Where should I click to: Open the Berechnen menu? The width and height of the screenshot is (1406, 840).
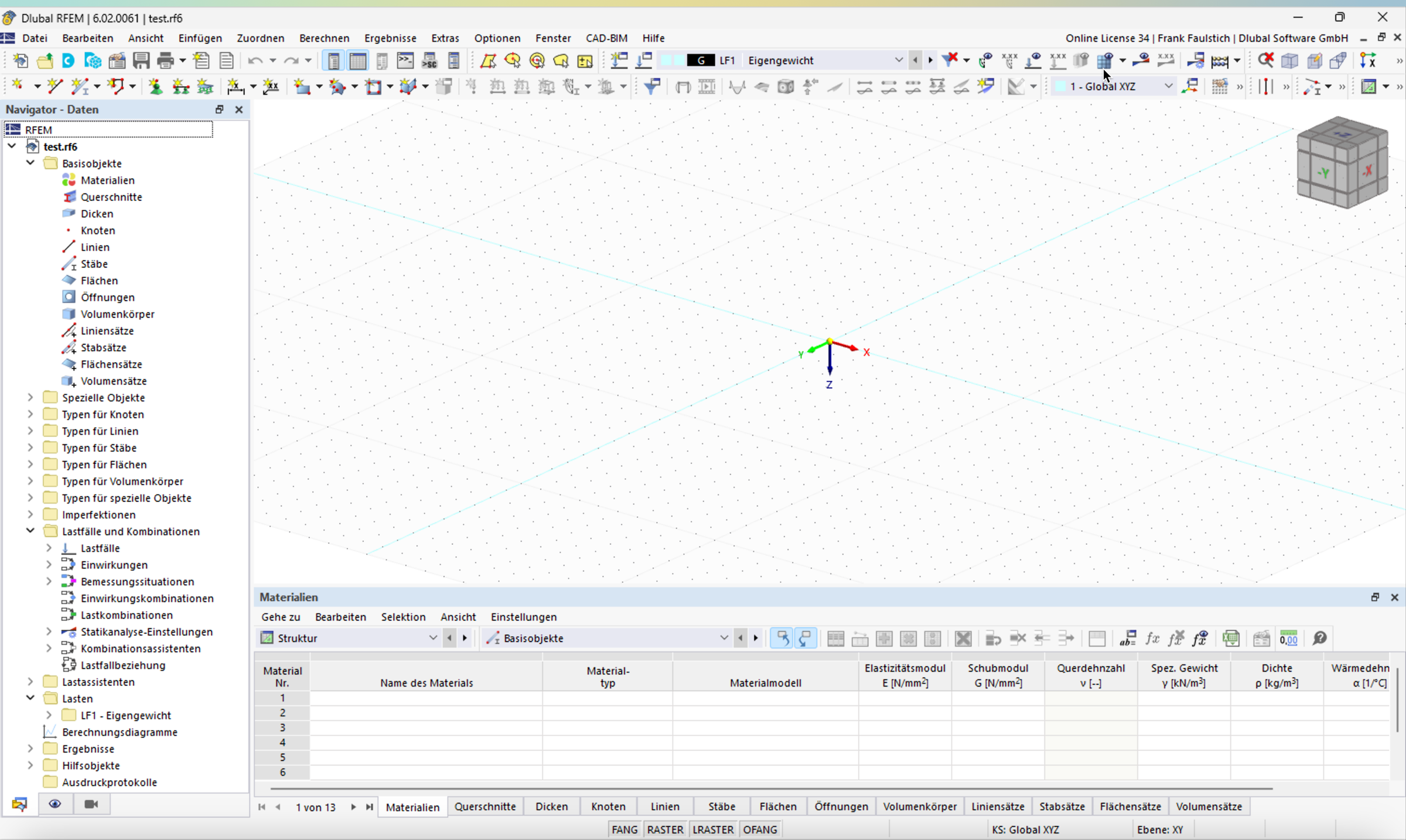click(x=324, y=38)
